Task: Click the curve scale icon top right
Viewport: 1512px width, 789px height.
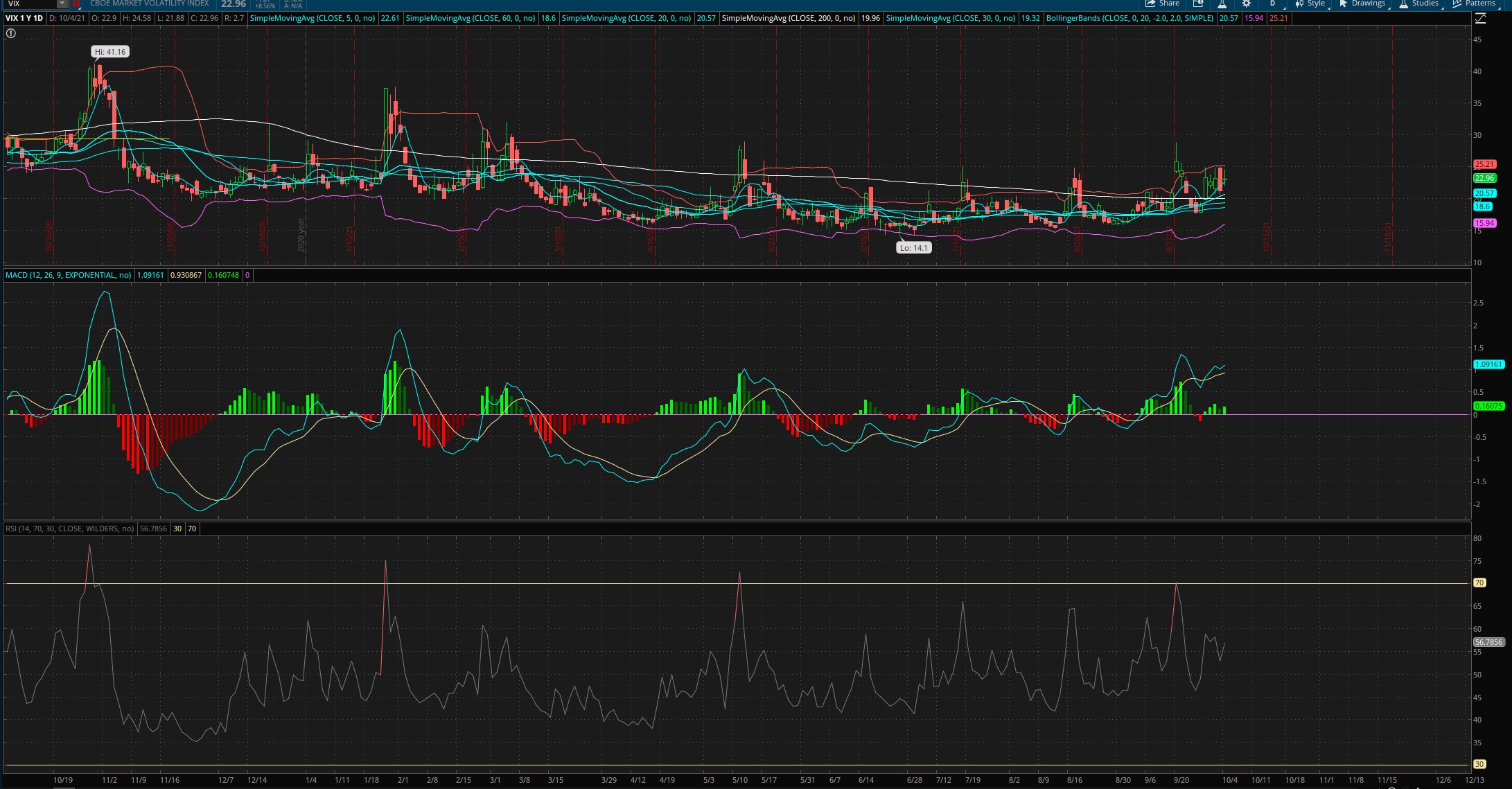Action: [1480, 18]
